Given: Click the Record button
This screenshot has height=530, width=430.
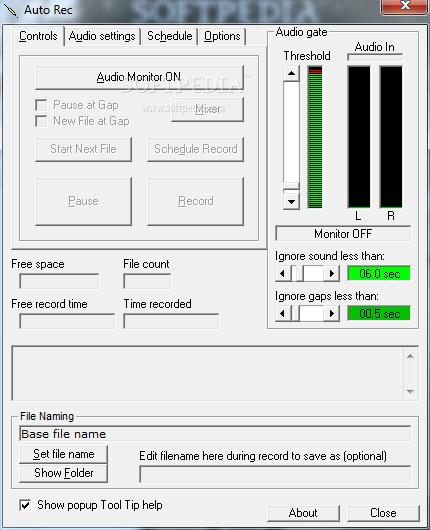Looking at the screenshot, I should 195,201.
